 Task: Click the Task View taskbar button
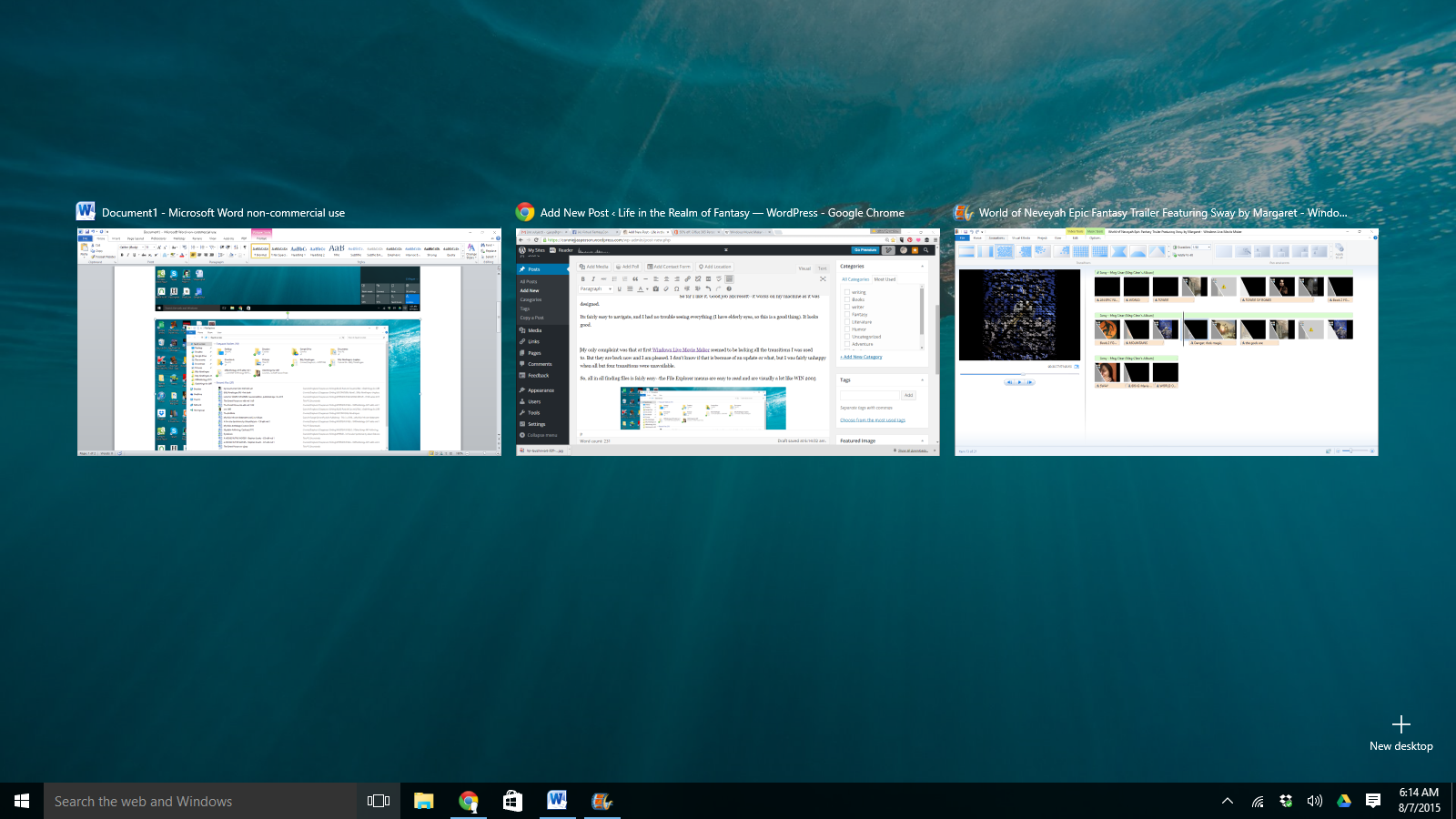tap(379, 801)
